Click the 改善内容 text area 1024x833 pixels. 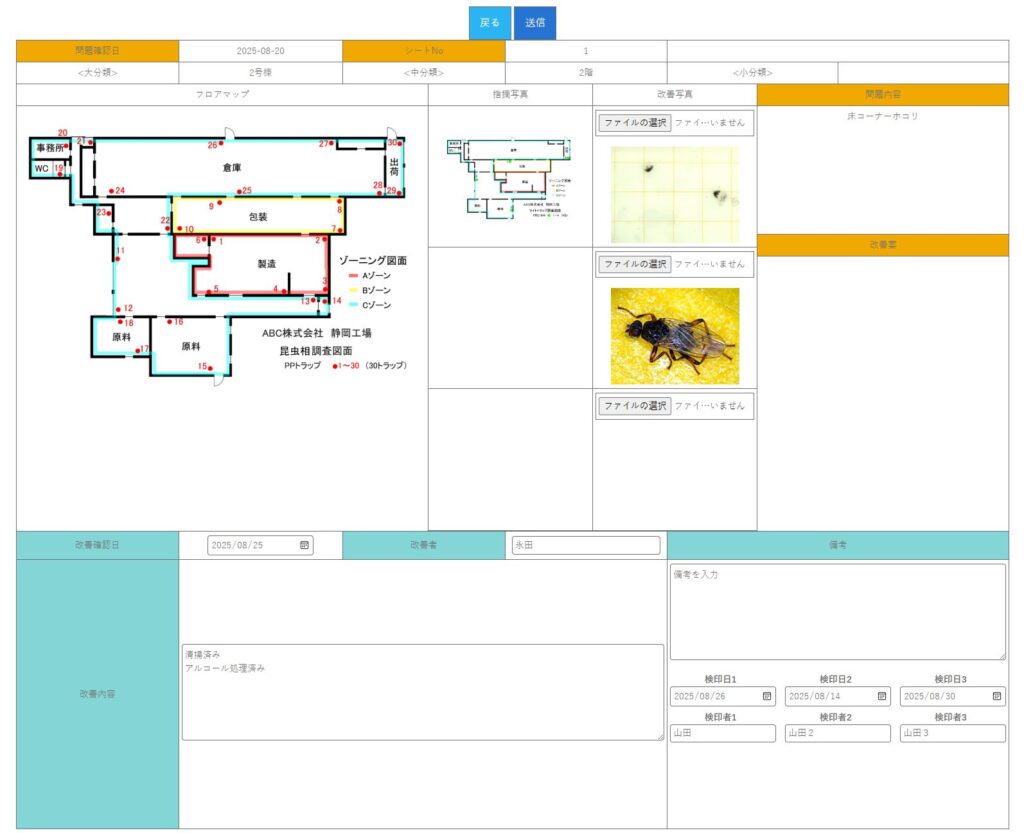(422, 692)
